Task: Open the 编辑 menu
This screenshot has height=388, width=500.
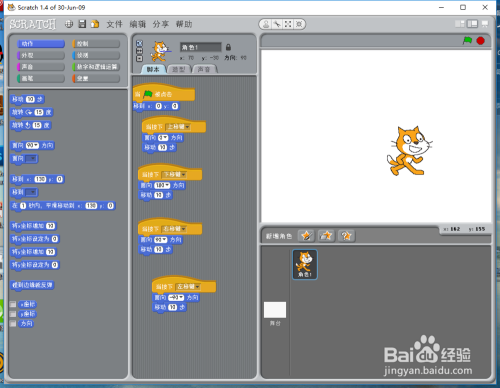Action: [x=138, y=24]
